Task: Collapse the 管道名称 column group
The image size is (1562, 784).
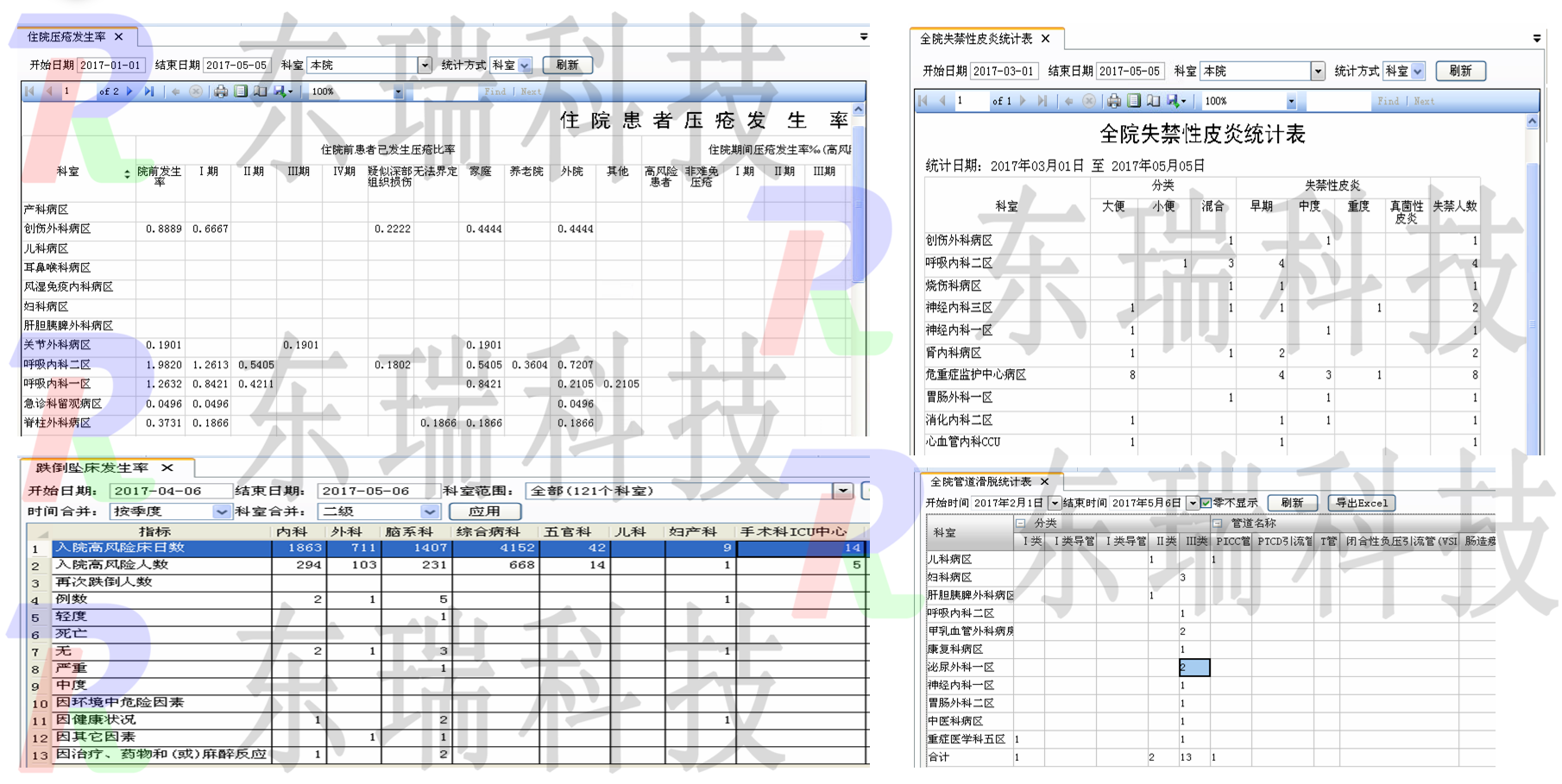Action: [1218, 523]
